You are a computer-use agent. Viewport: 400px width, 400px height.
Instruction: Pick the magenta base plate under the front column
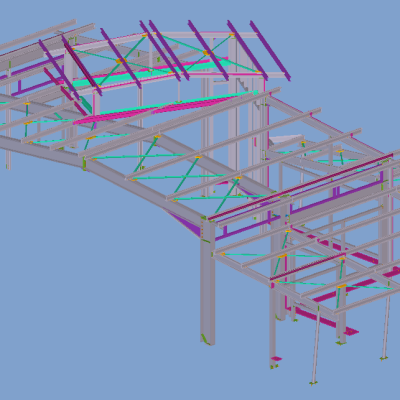276,359
